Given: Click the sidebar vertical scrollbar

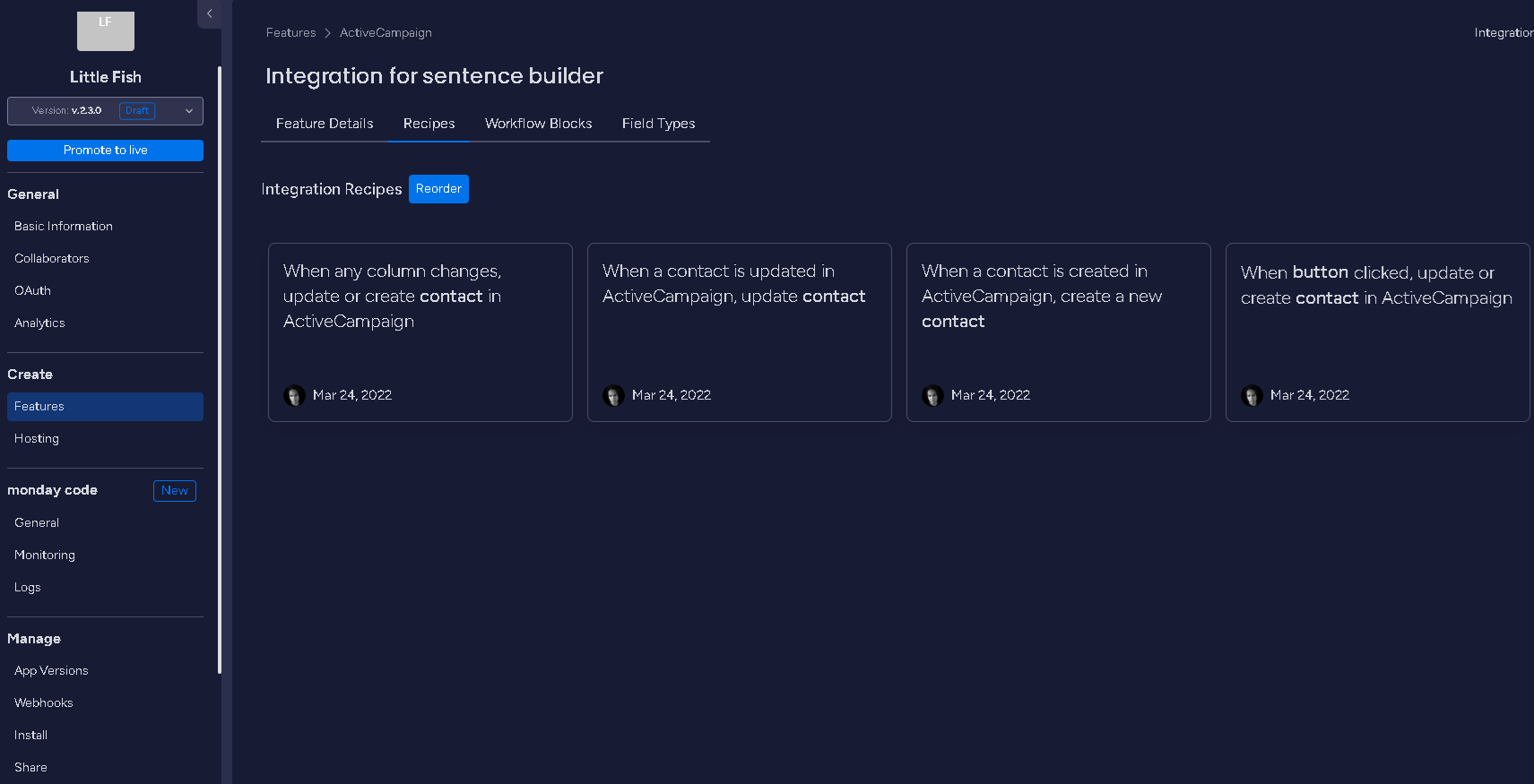Looking at the screenshot, I should (x=220, y=369).
